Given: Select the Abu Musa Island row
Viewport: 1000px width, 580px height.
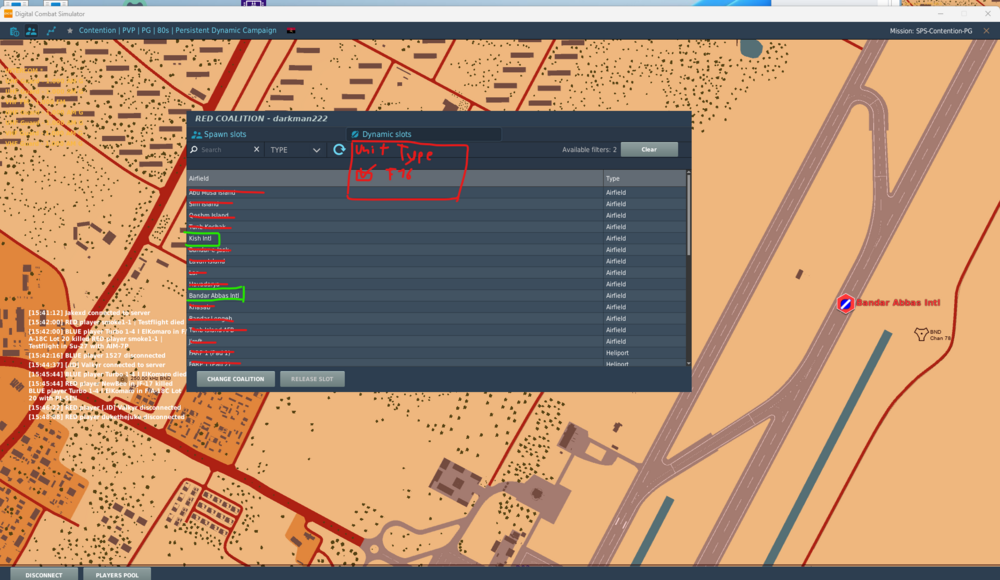Looking at the screenshot, I should pos(436,193).
